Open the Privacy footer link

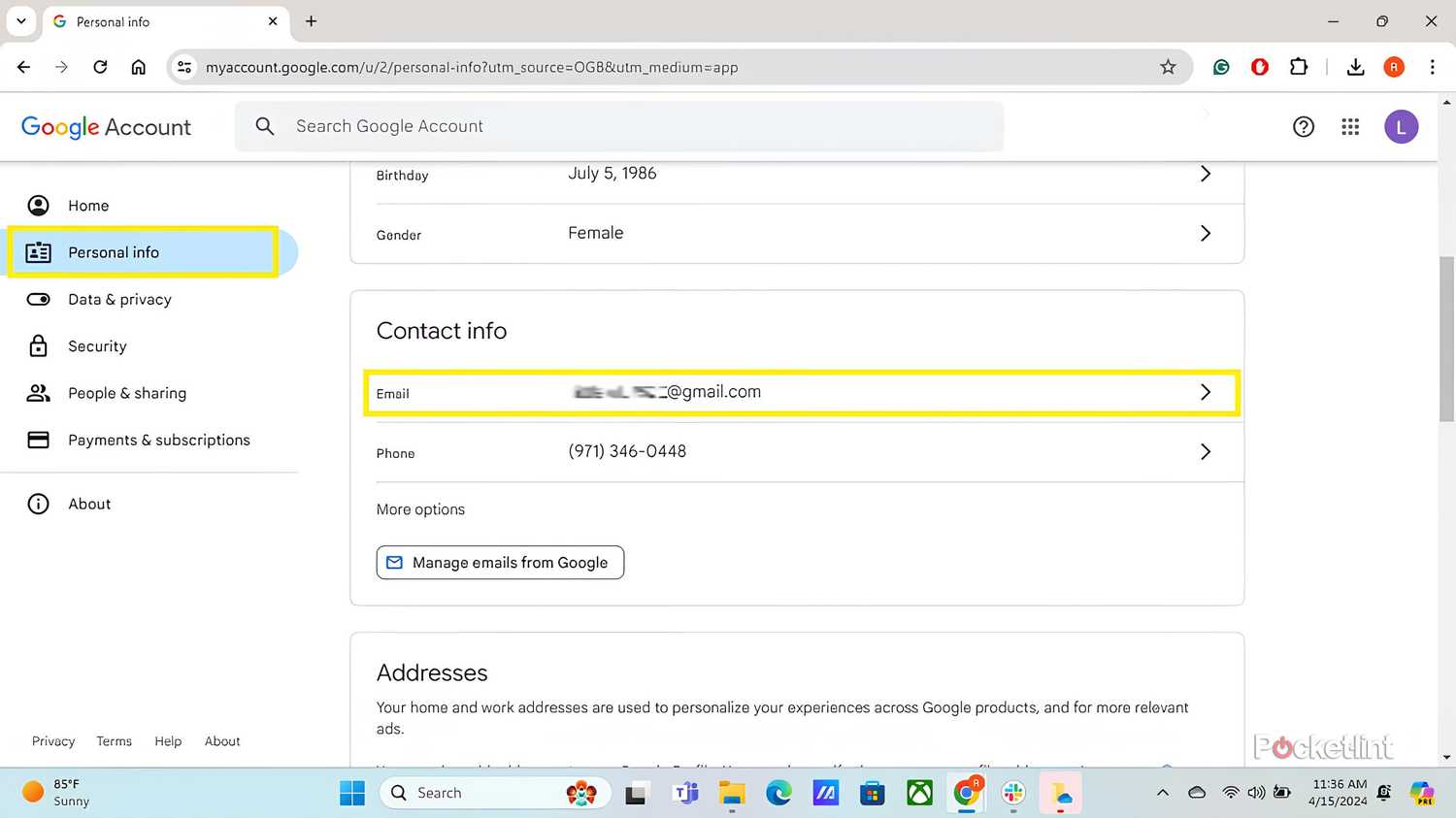53,741
